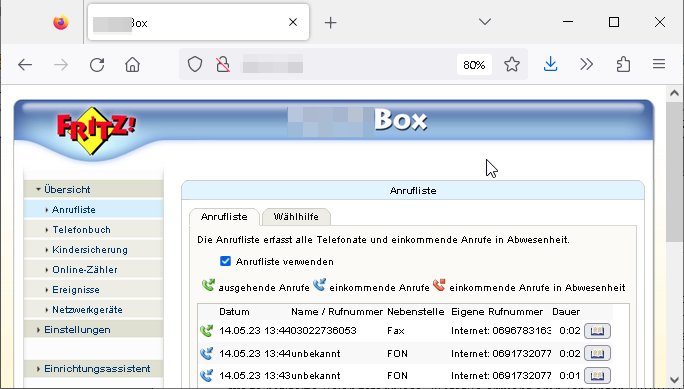The height and width of the screenshot is (389, 684).
Task: Click the Firefox downloads arrow icon
Action: click(551, 65)
